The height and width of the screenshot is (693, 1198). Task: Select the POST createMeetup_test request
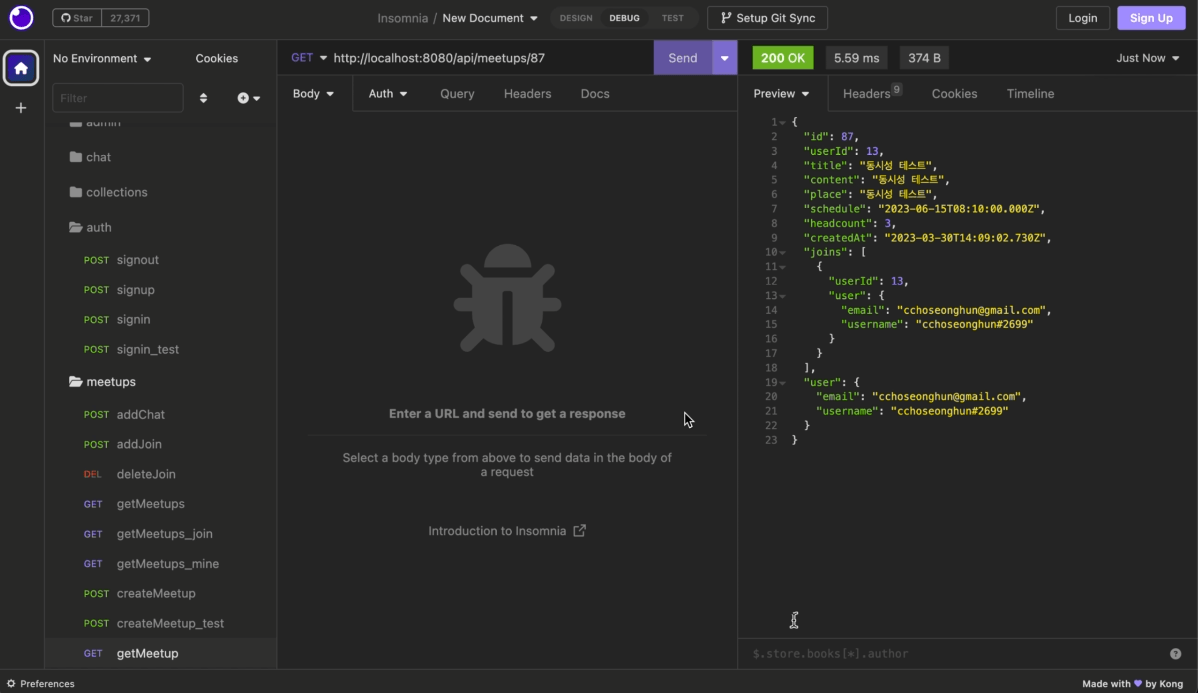(160, 623)
